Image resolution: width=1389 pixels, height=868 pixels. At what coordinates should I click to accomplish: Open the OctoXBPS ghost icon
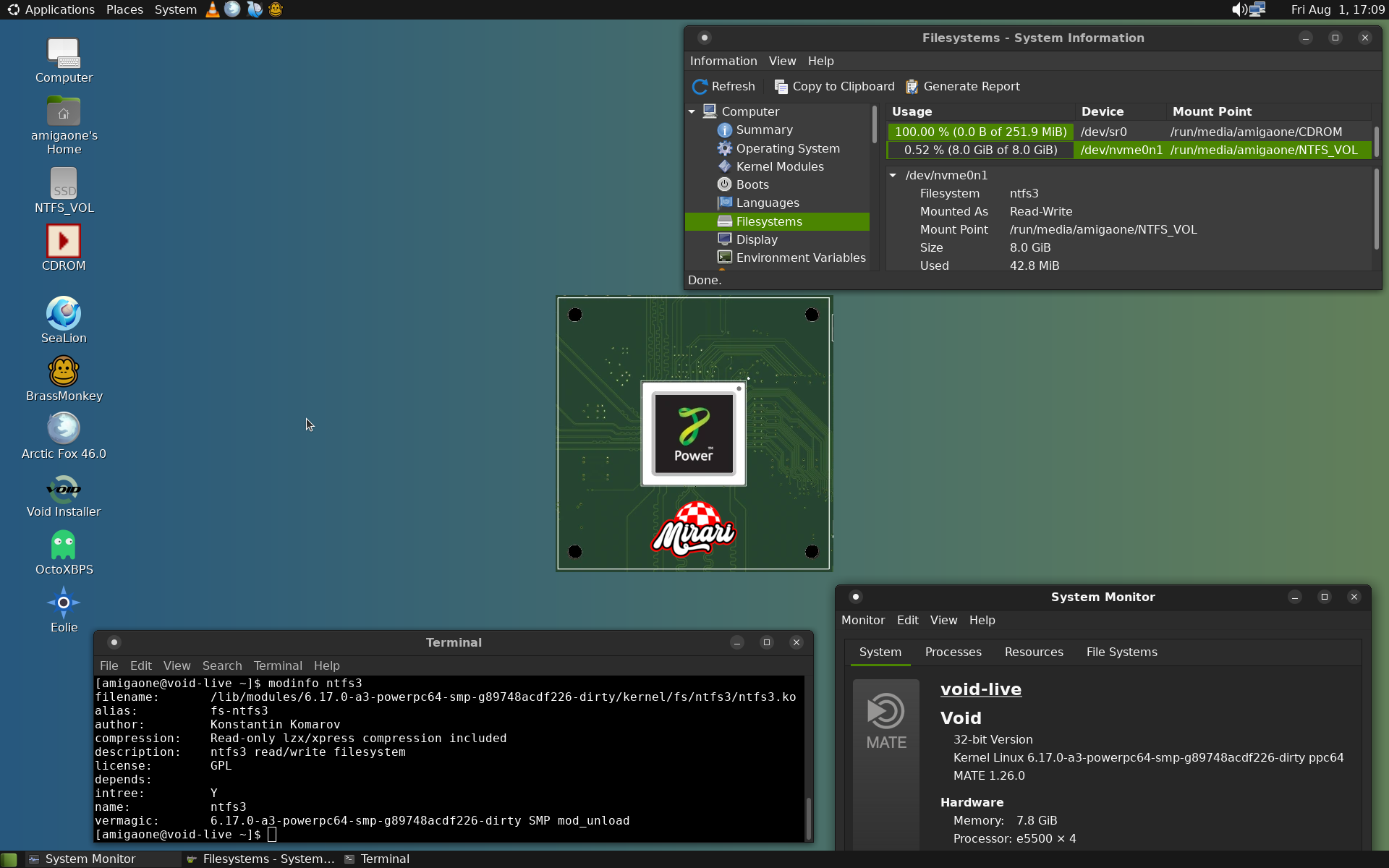(x=64, y=546)
